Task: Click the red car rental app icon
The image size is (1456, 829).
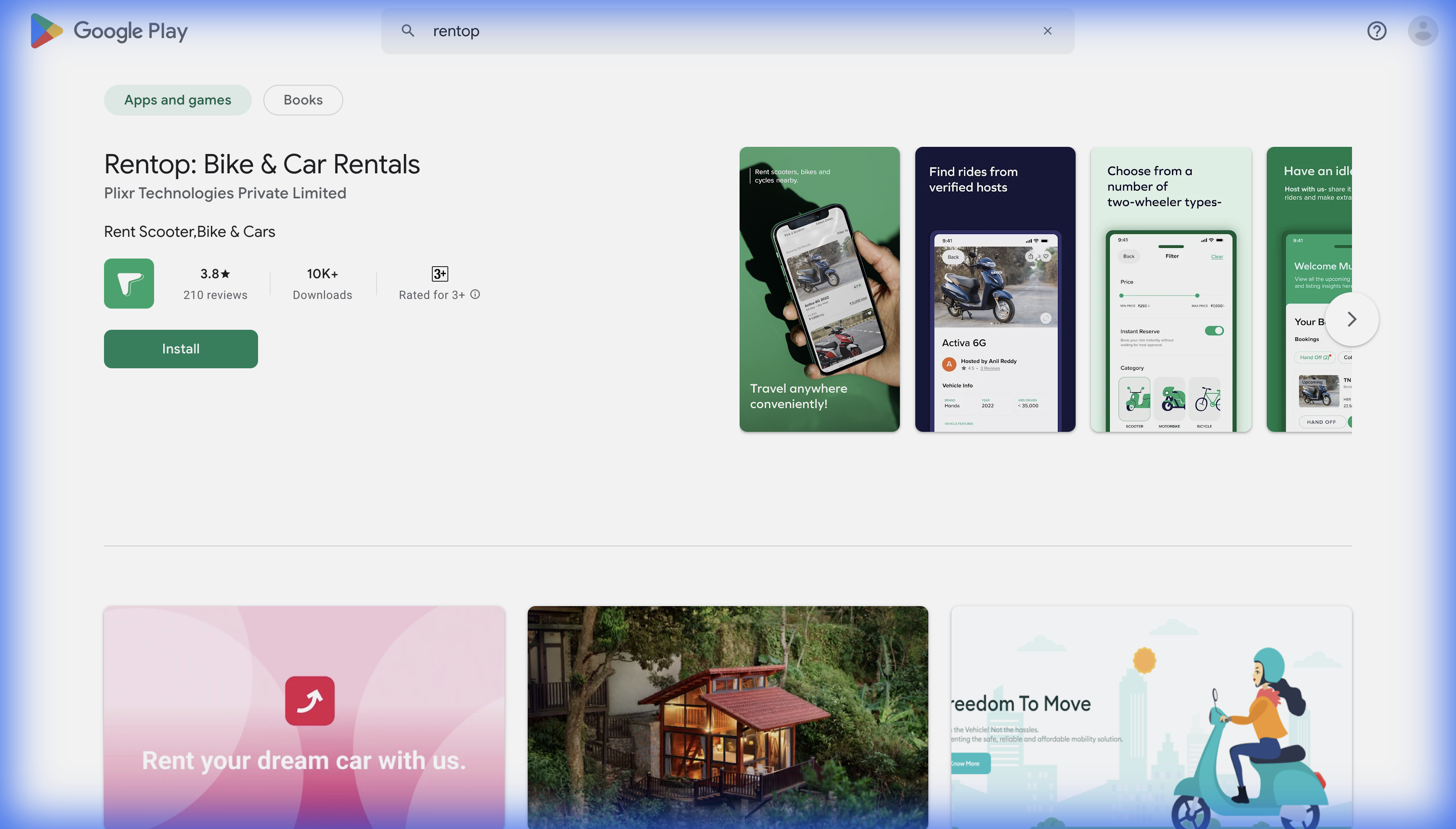Action: [310, 700]
